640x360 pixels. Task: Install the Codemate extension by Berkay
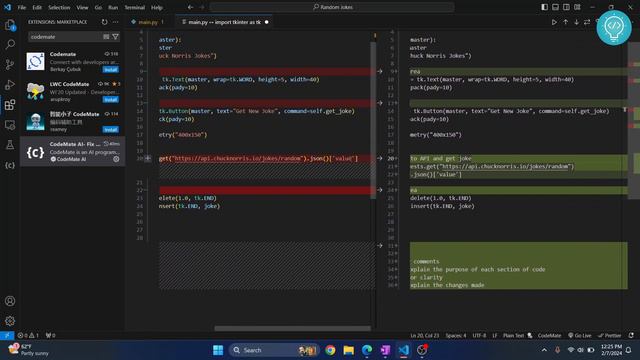[111, 70]
